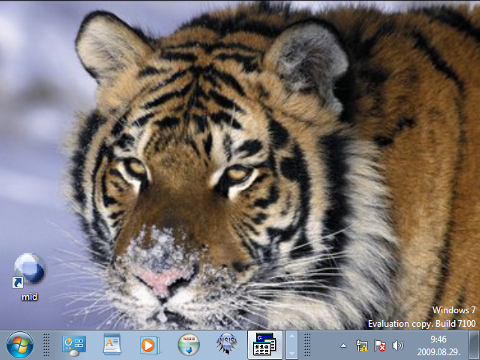
Task: Click the 9:46 clock time
Action: click(438, 339)
